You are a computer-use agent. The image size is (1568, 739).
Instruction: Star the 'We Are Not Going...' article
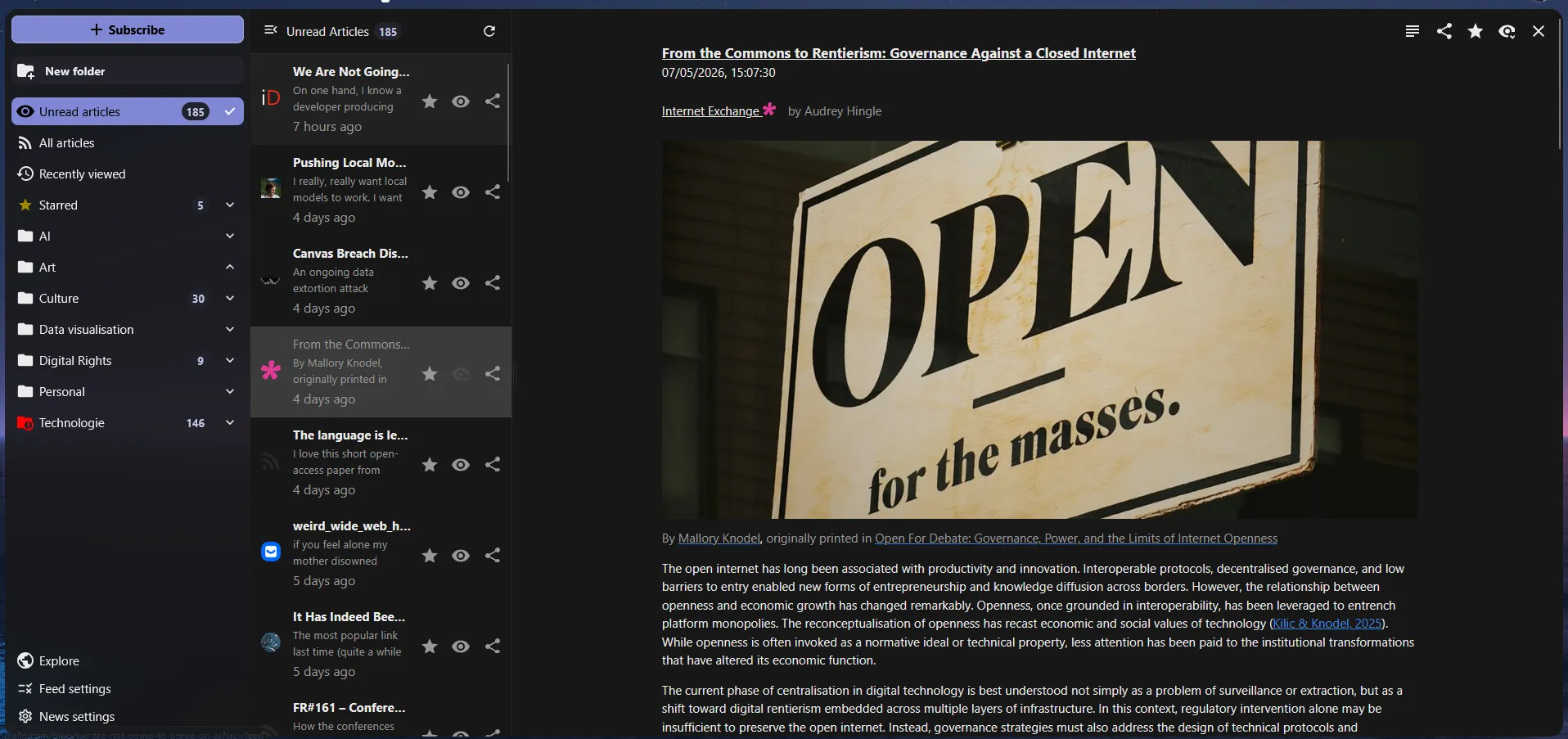pyautogui.click(x=430, y=101)
